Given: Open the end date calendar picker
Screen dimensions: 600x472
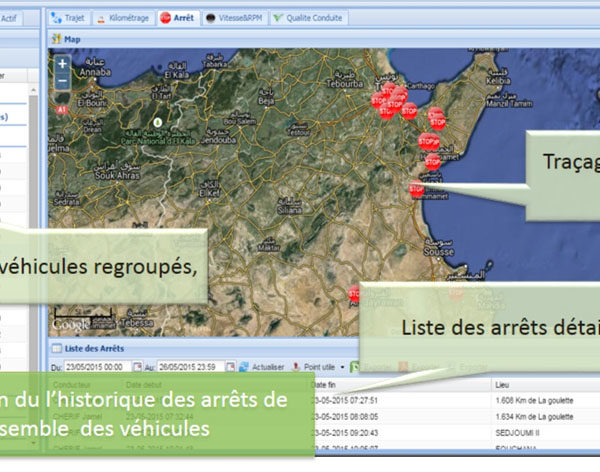Looking at the screenshot, I should [230, 367].
